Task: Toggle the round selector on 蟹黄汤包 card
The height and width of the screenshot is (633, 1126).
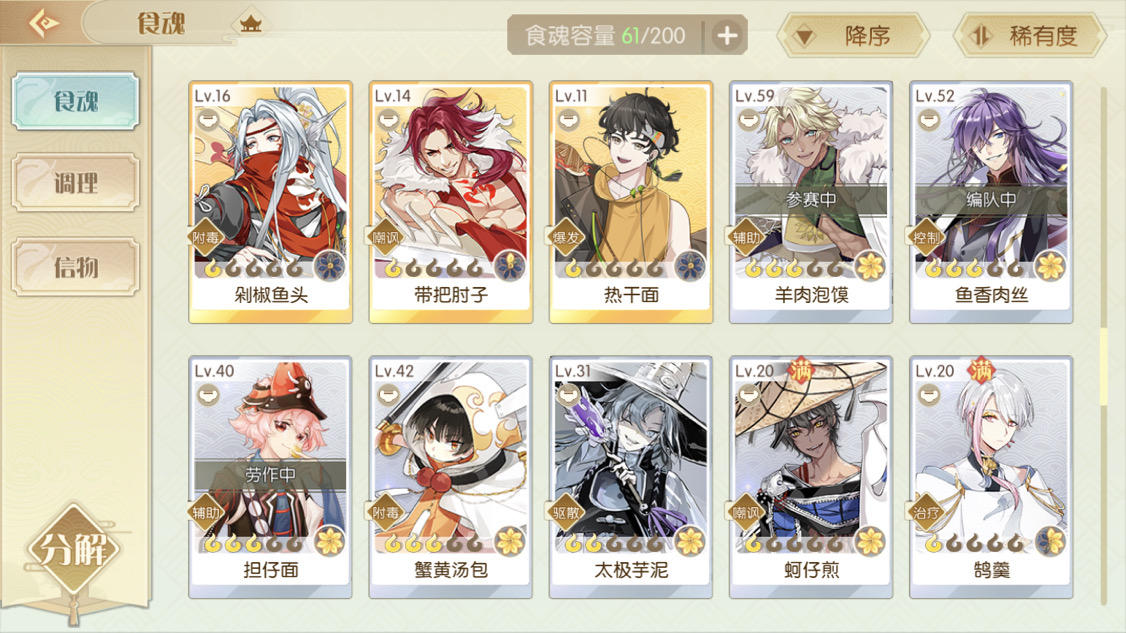Action: 388,394
